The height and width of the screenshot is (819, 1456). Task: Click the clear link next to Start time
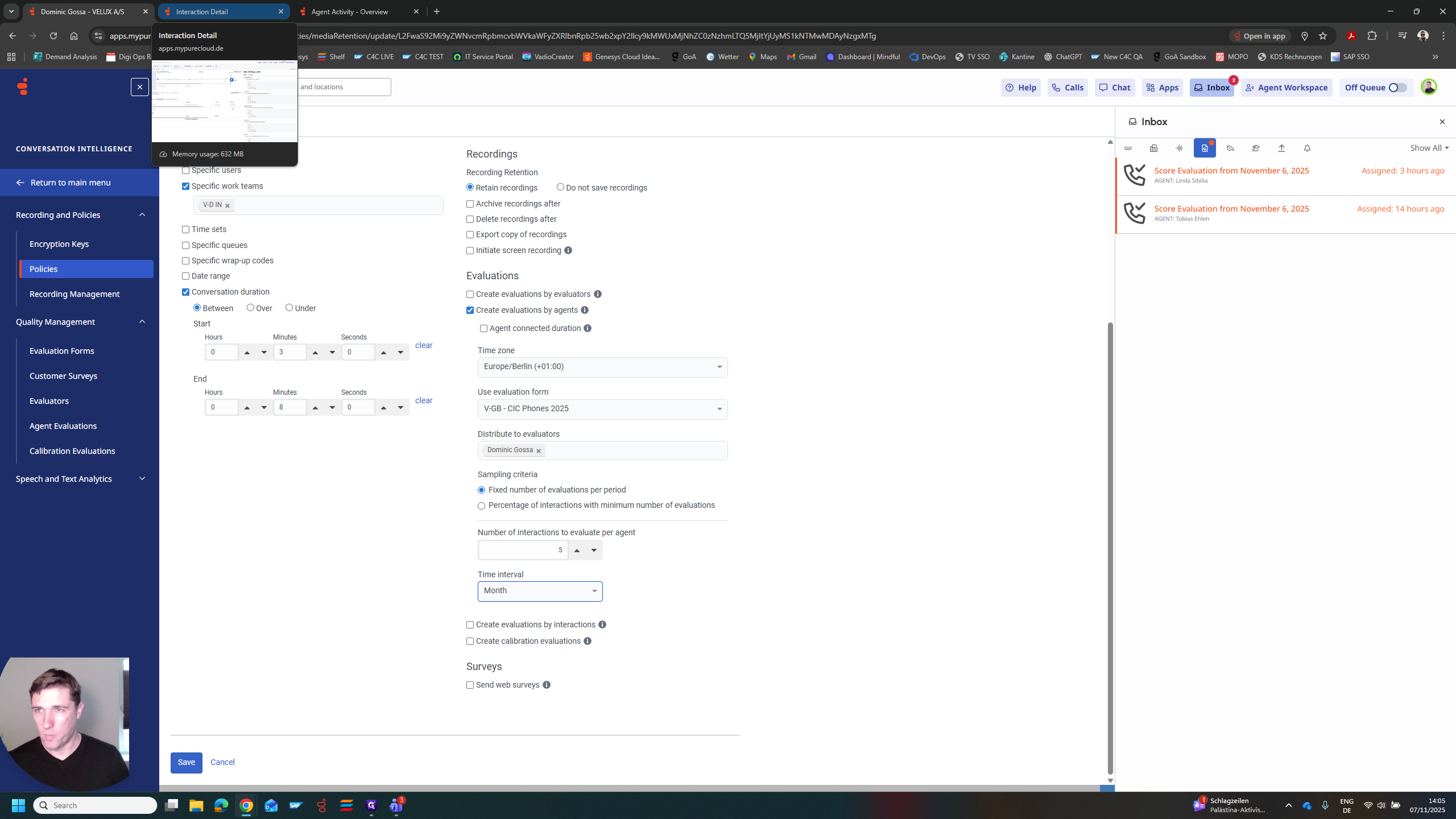pyautogui.click(x=424, y=345)
